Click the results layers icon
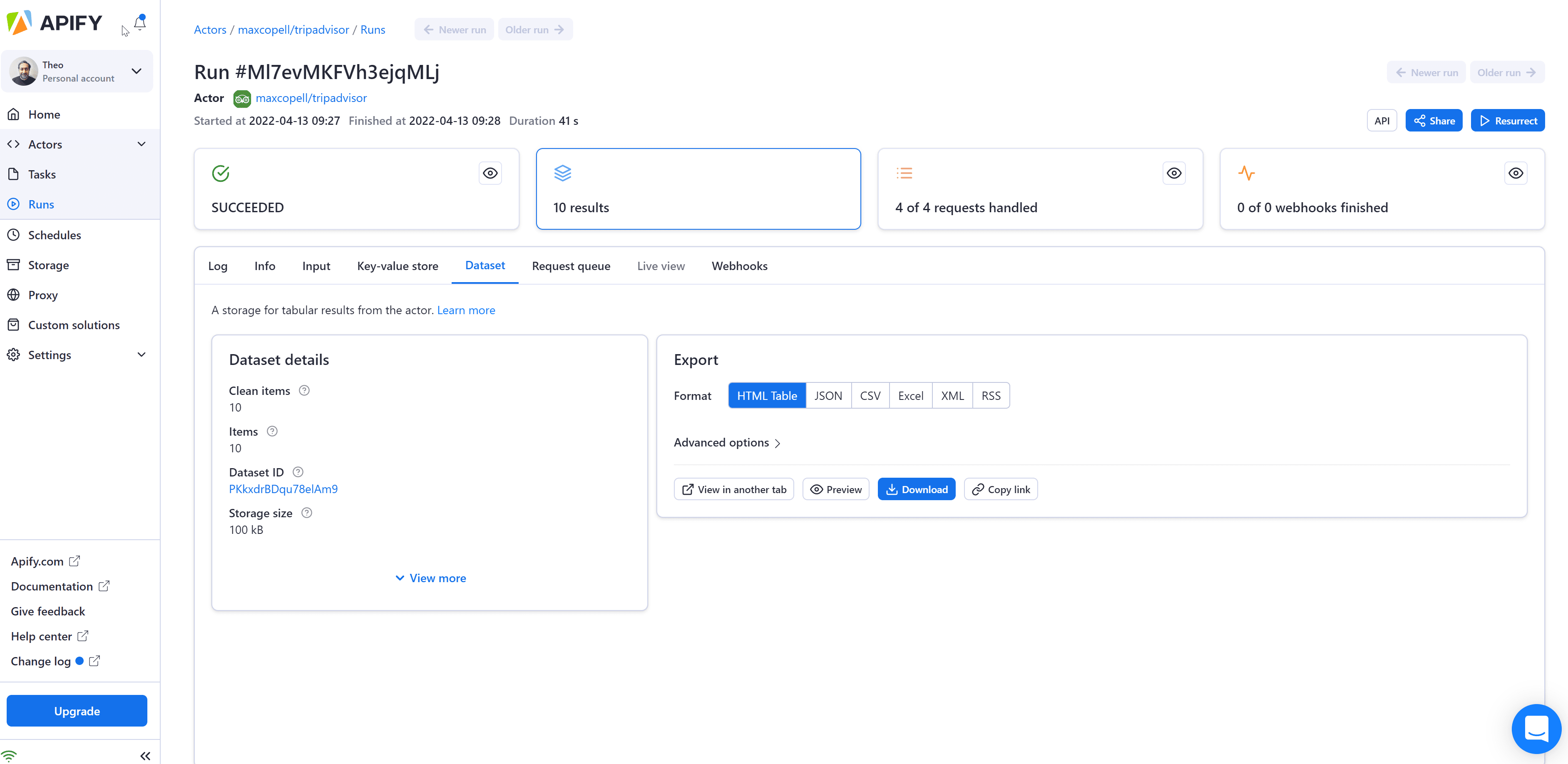Image resolution: width=1568 pixels, height=764 pixels. (562, 174)
